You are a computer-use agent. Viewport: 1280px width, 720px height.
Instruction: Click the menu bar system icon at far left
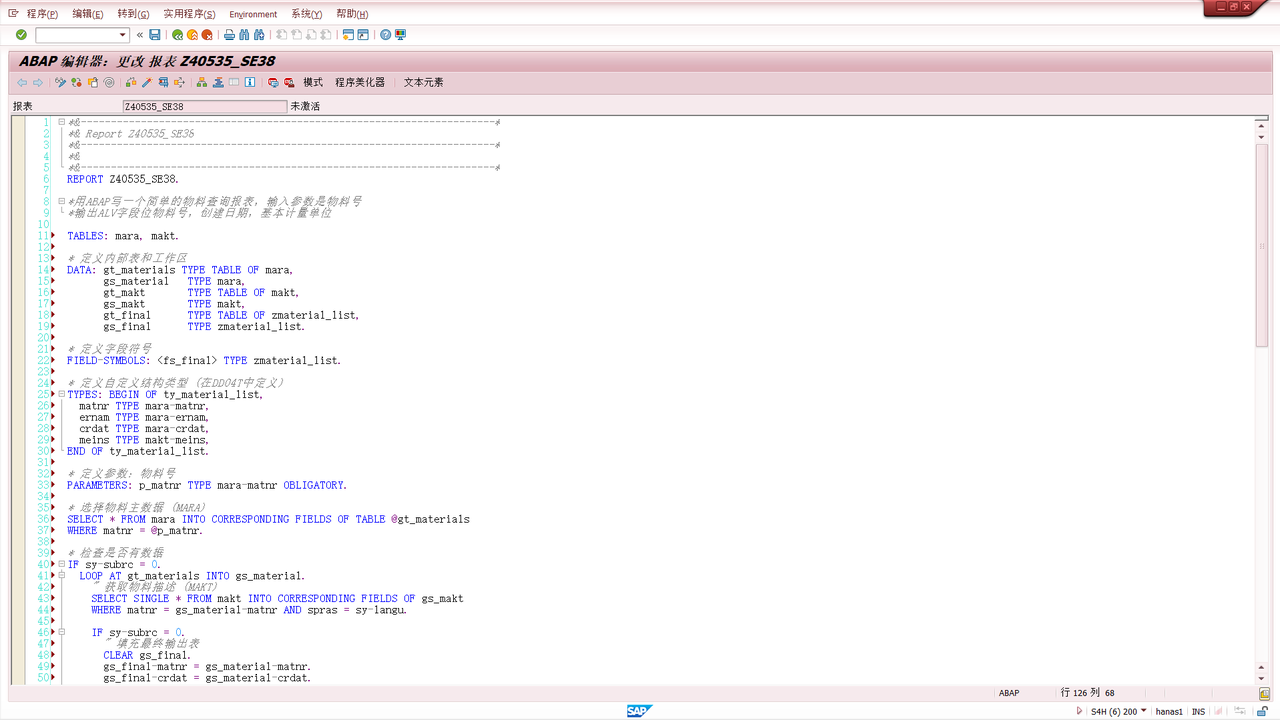(x=13, y=13)
